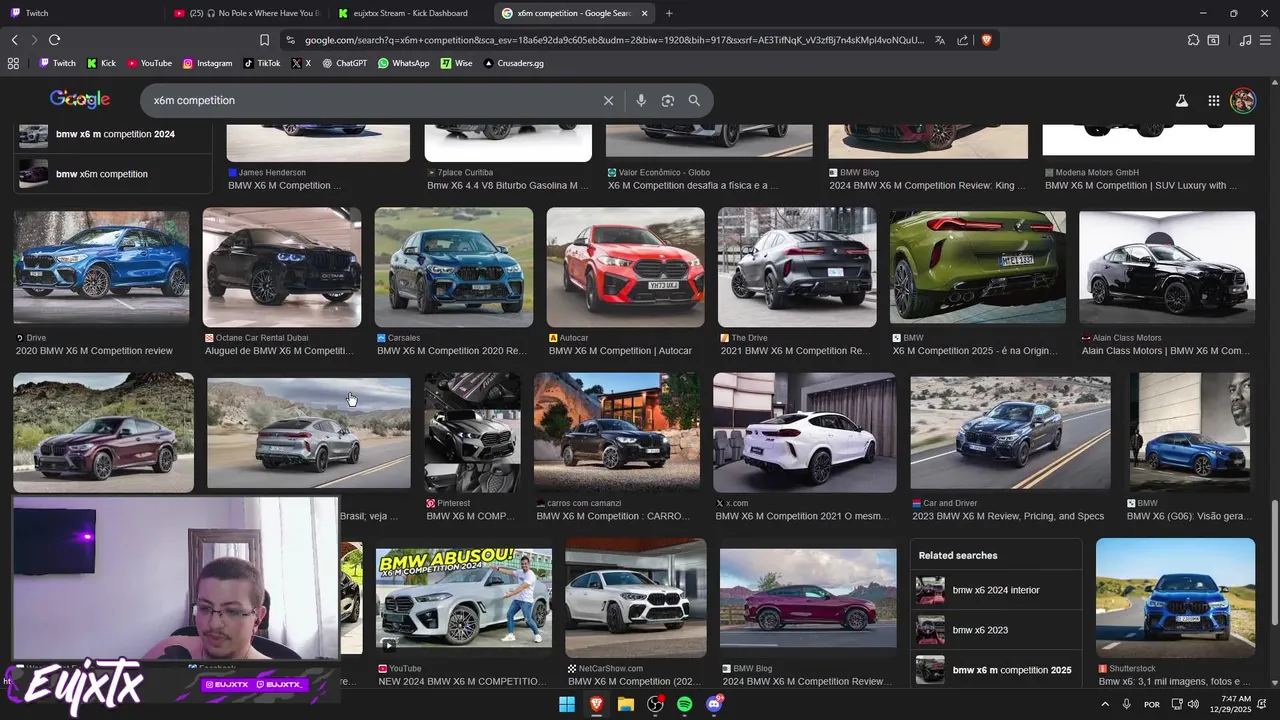Select the bmw x6m competition suggestion
Viewport: 1280px width, 720px height.
coord(112,174)
